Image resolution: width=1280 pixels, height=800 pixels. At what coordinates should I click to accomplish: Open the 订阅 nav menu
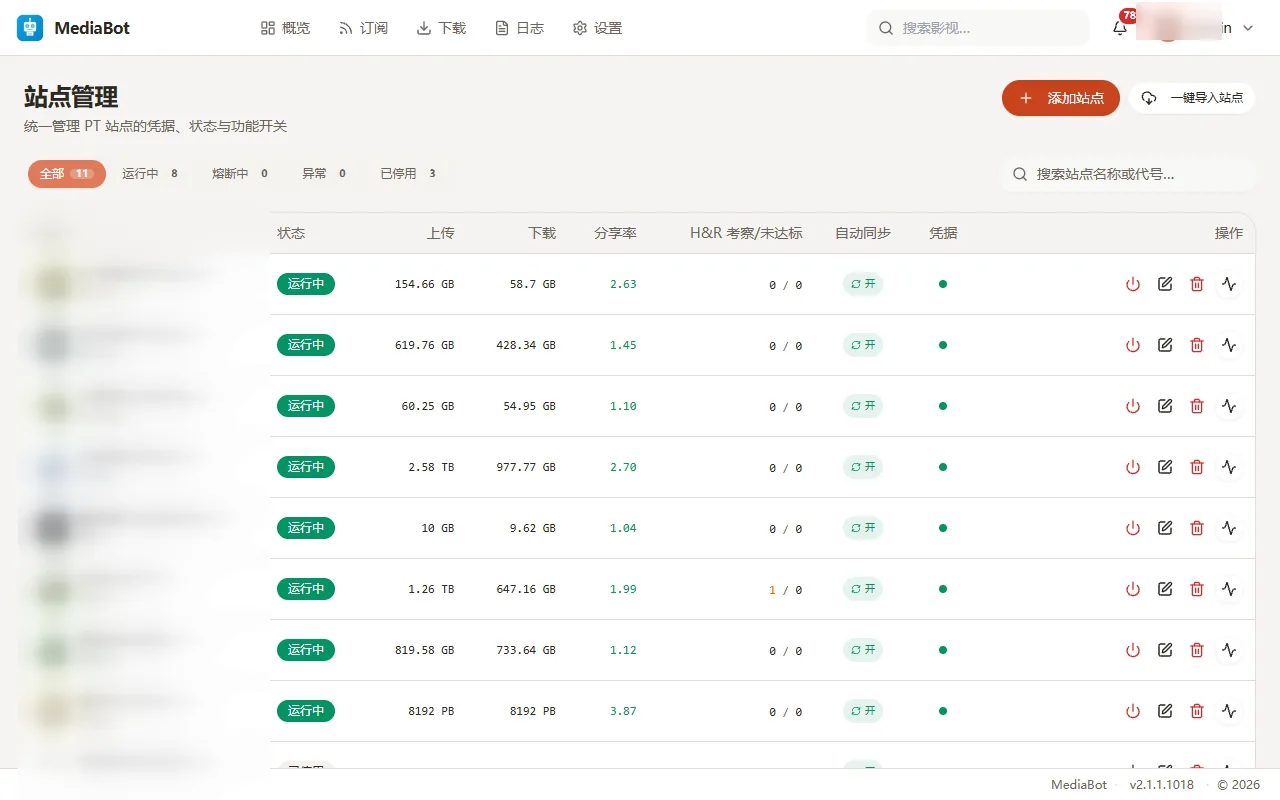363,28
